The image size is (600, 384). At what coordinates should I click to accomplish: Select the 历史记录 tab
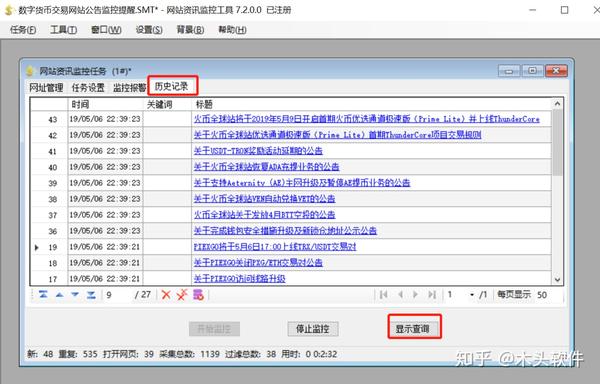click(172, 86)
